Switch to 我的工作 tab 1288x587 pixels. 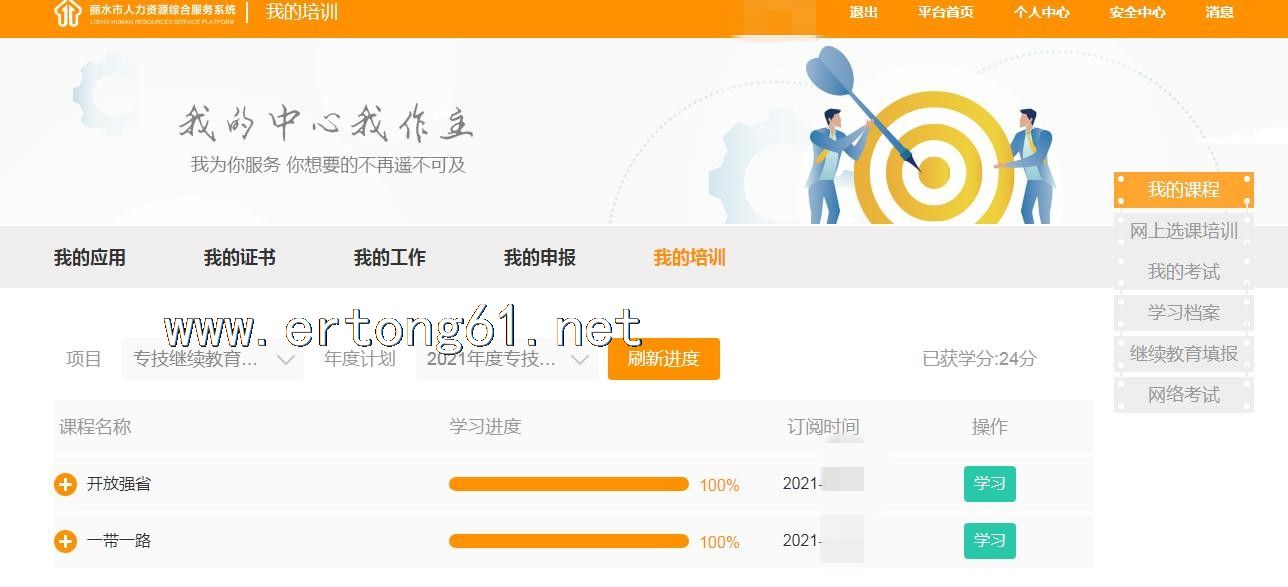390,258
